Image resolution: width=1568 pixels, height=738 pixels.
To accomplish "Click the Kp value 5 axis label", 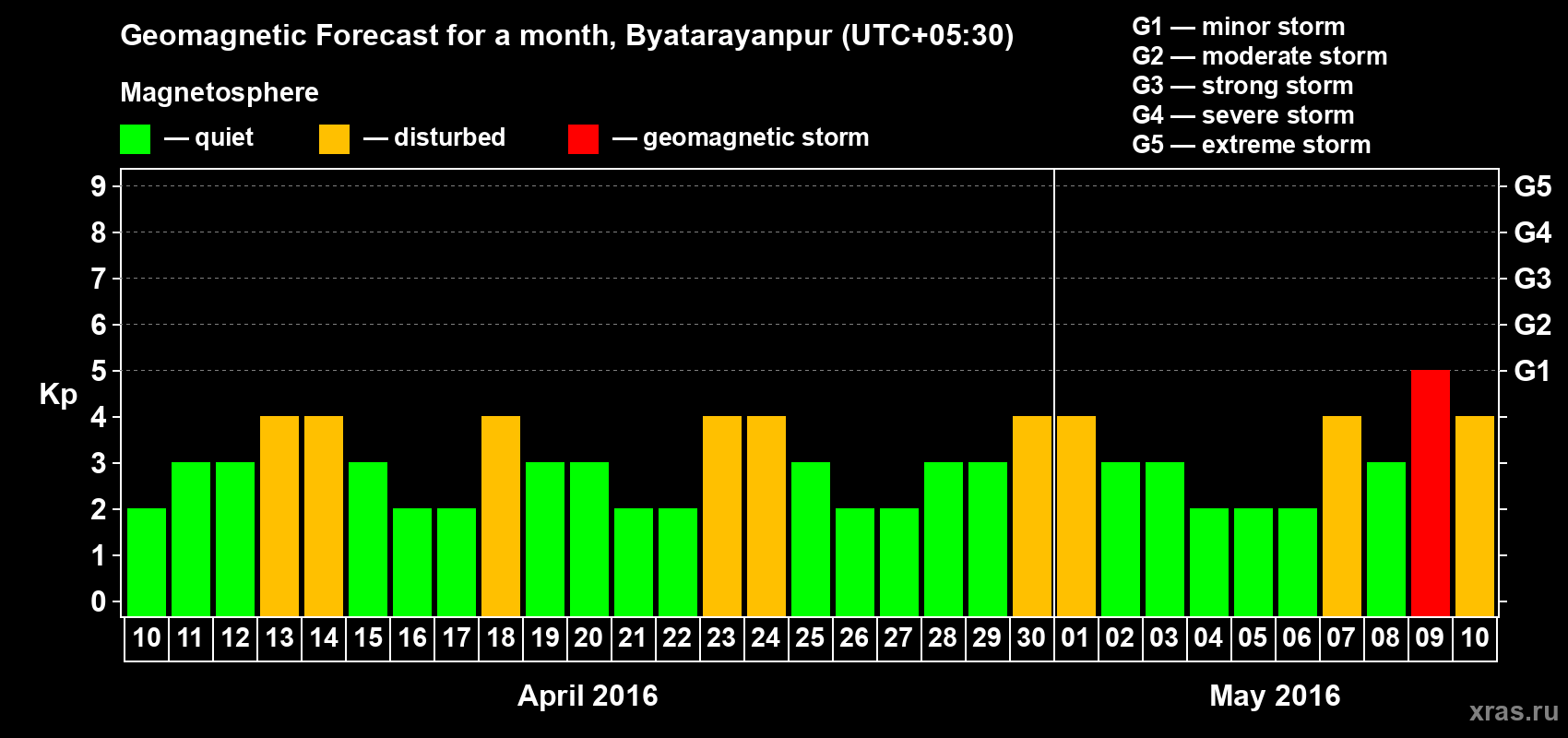I will coord(99,371).
